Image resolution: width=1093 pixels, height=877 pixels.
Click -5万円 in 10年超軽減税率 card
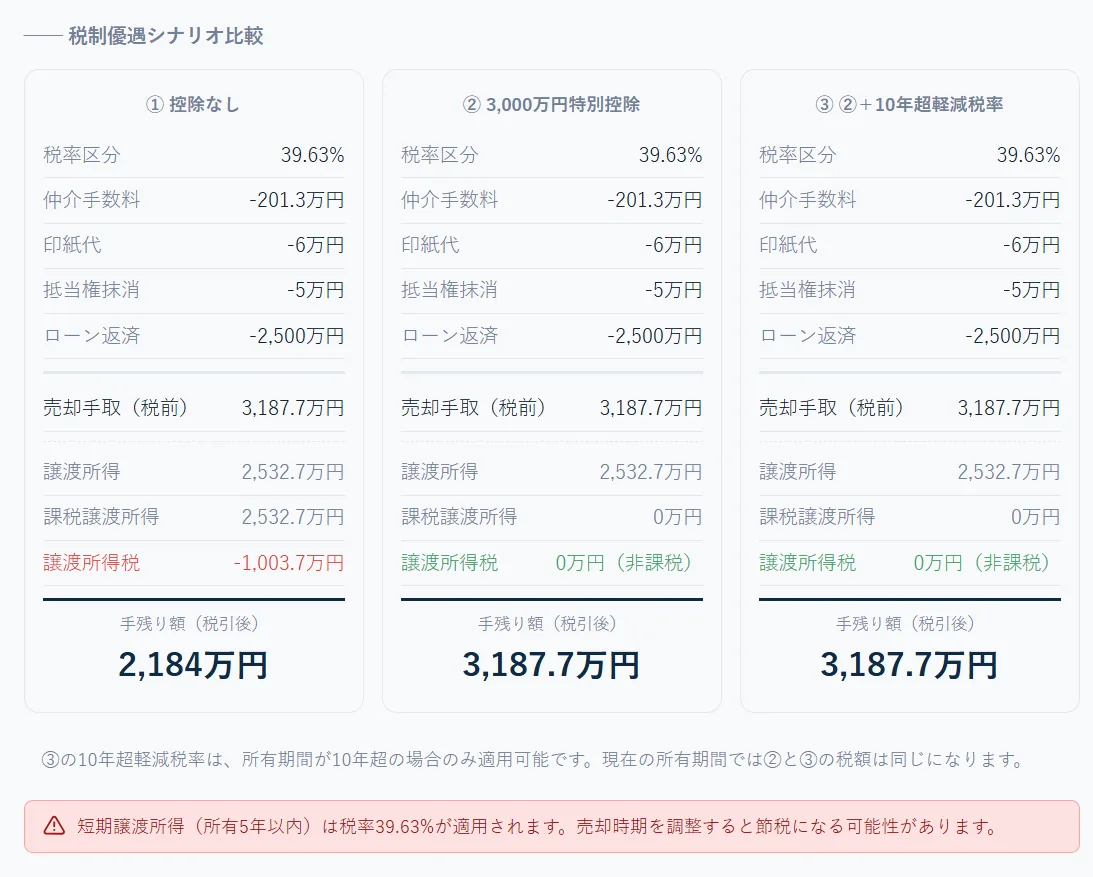(x=1032, y=290)
